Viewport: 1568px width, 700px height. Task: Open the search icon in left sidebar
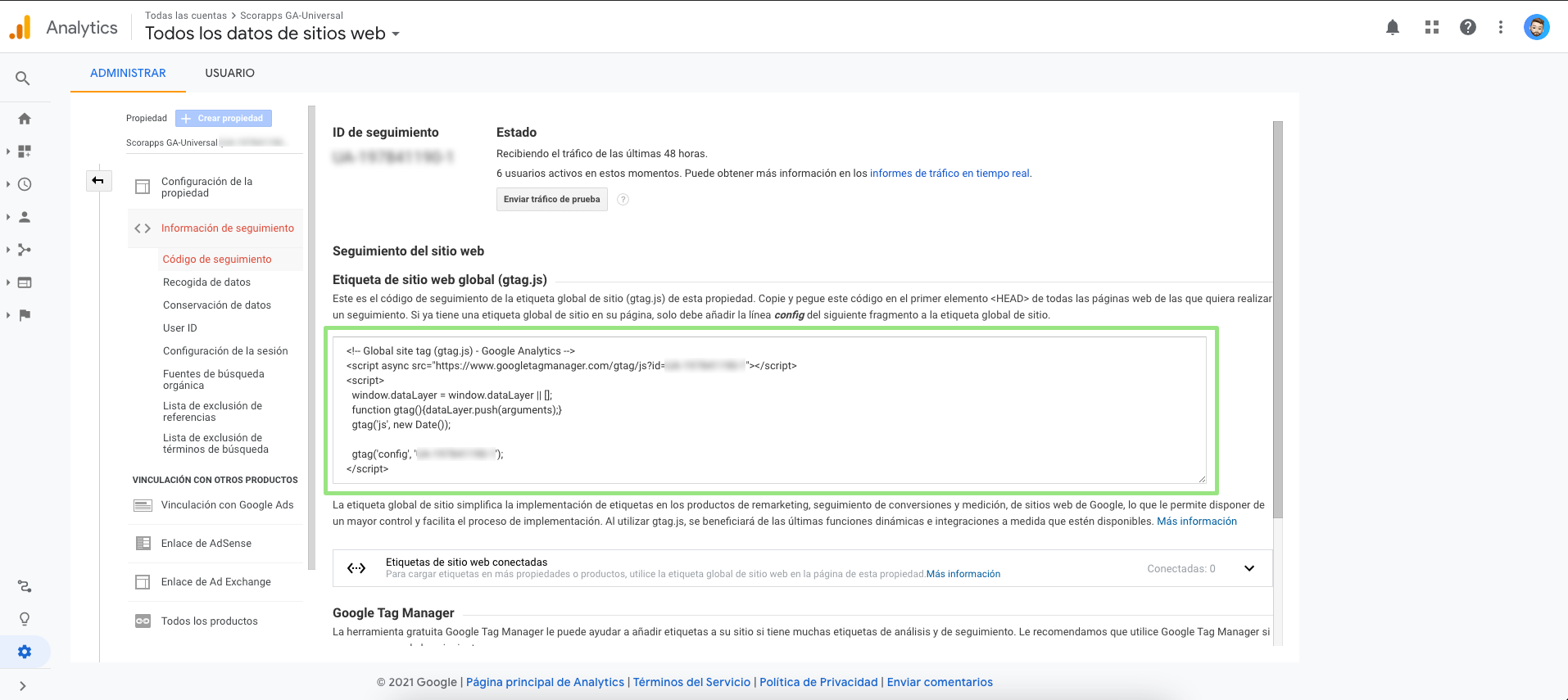coord(23,79)
